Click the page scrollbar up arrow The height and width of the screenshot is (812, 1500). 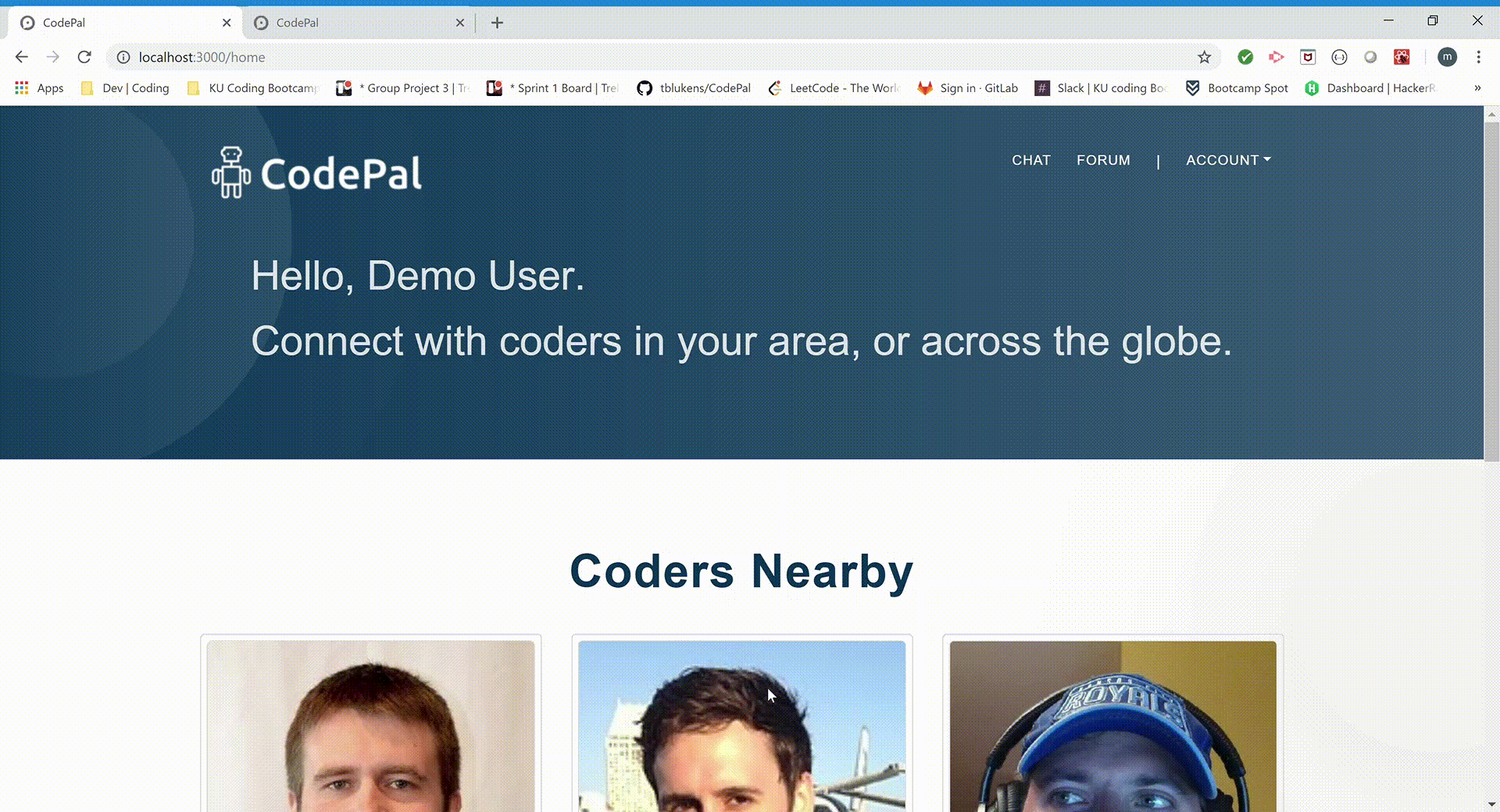coord(1491,114)
